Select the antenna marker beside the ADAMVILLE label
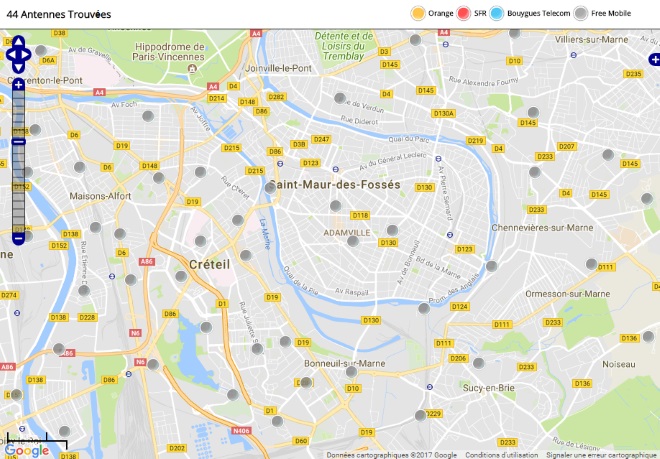 pos(353,241)
